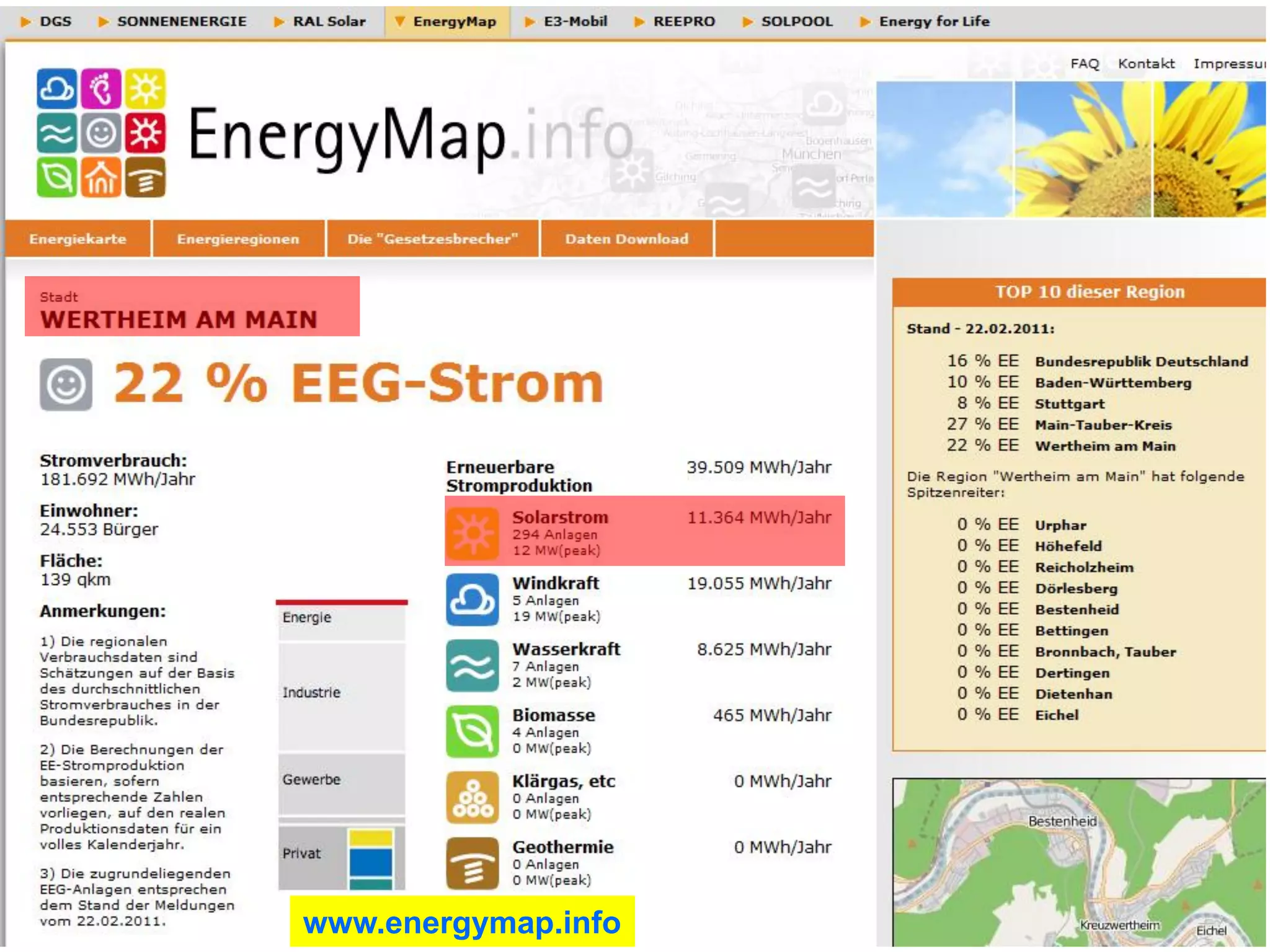The image size is (1270, 952).
Task: Open the Bettingen district link
Action: (1072, 630)
